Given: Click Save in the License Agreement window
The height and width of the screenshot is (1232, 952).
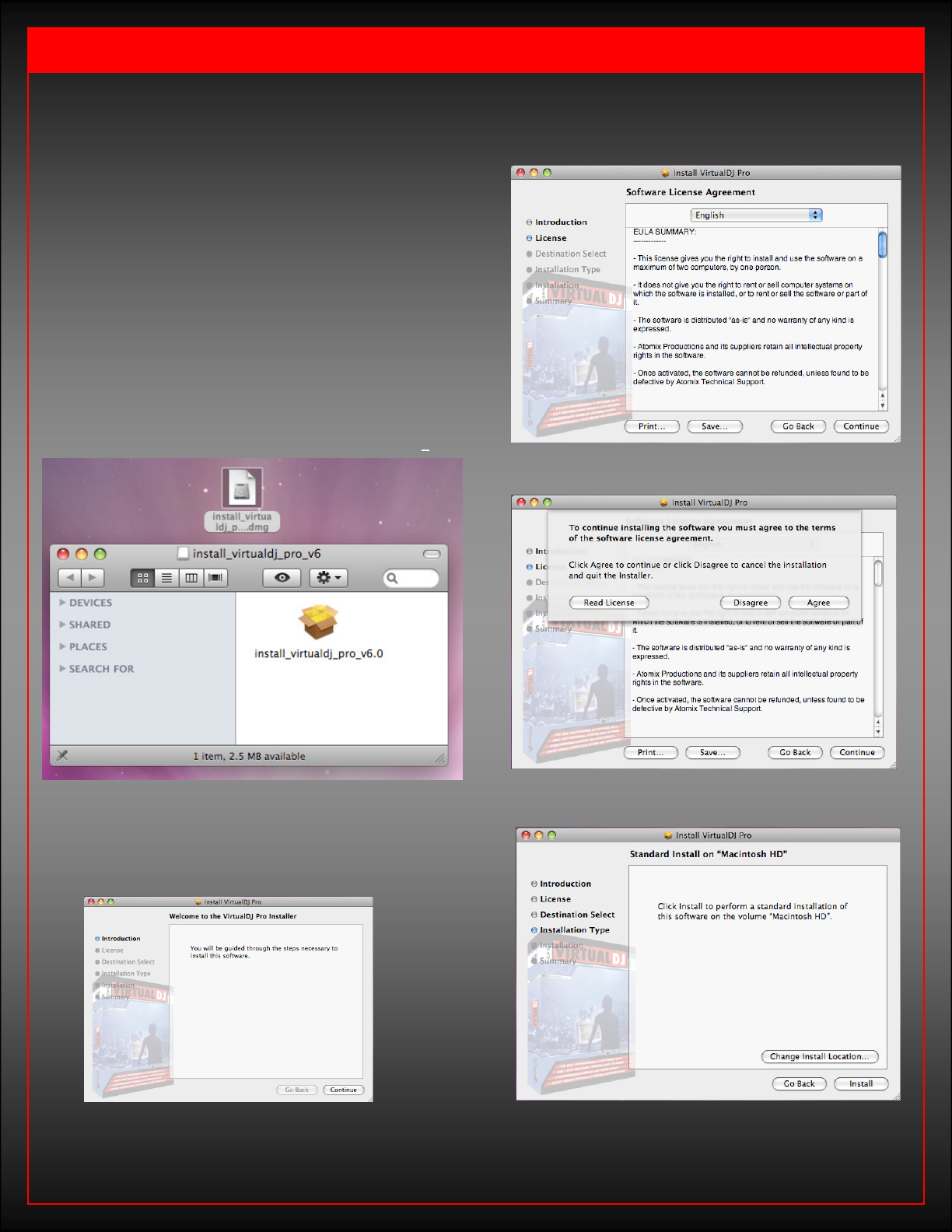Looking at the screenshot, I should (x=715, y=426).
